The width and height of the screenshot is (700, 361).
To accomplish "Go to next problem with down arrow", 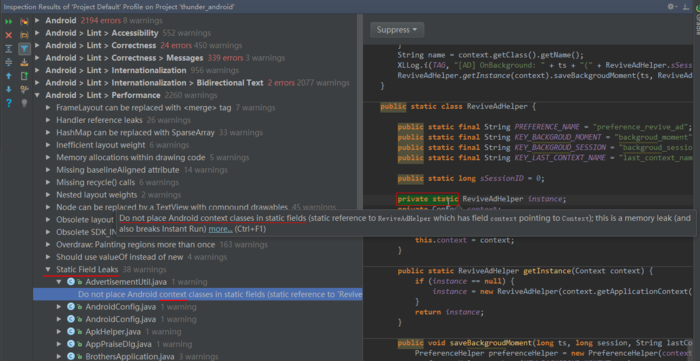I will 8,89.
